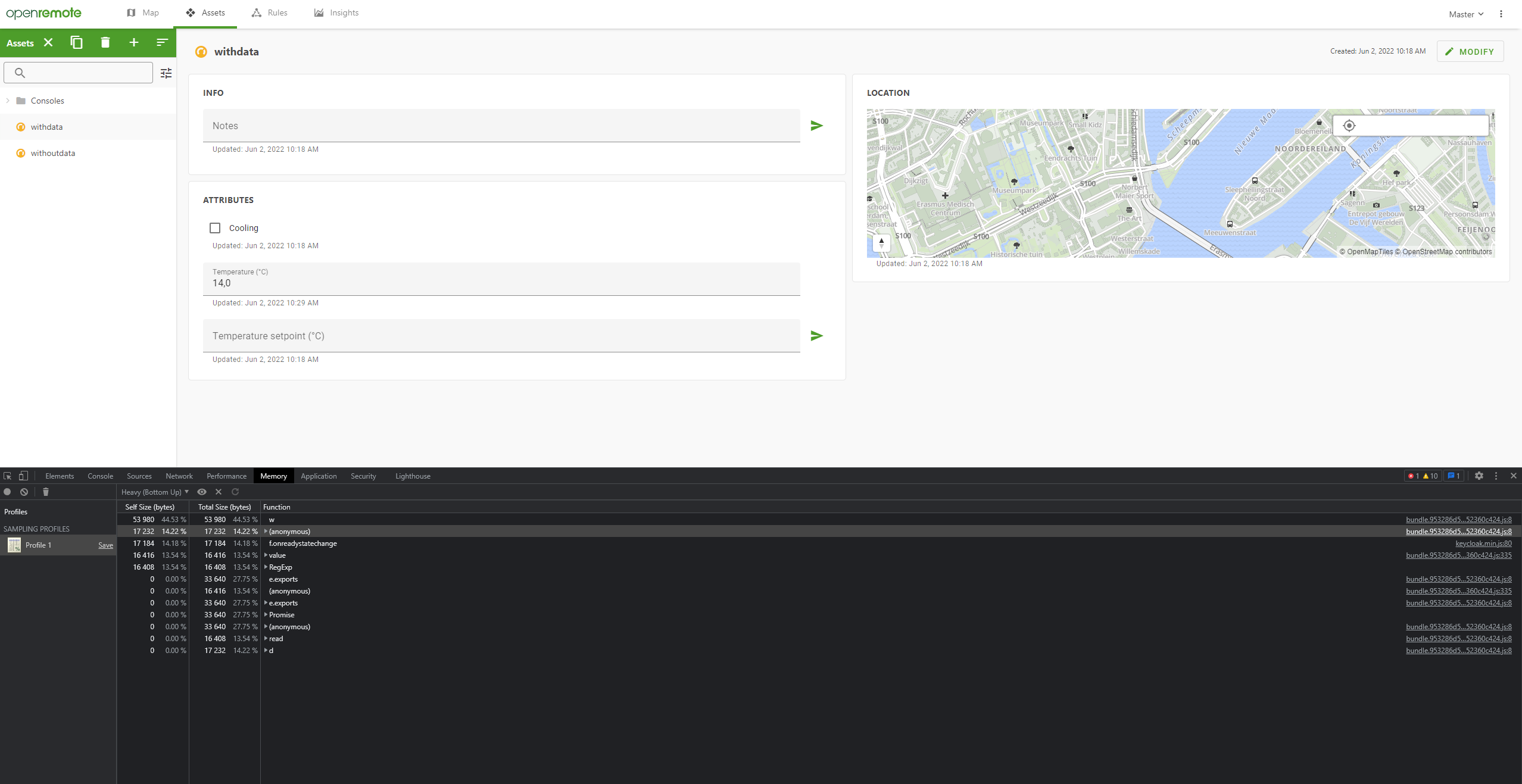Add a new asset with plus icon

134,42
